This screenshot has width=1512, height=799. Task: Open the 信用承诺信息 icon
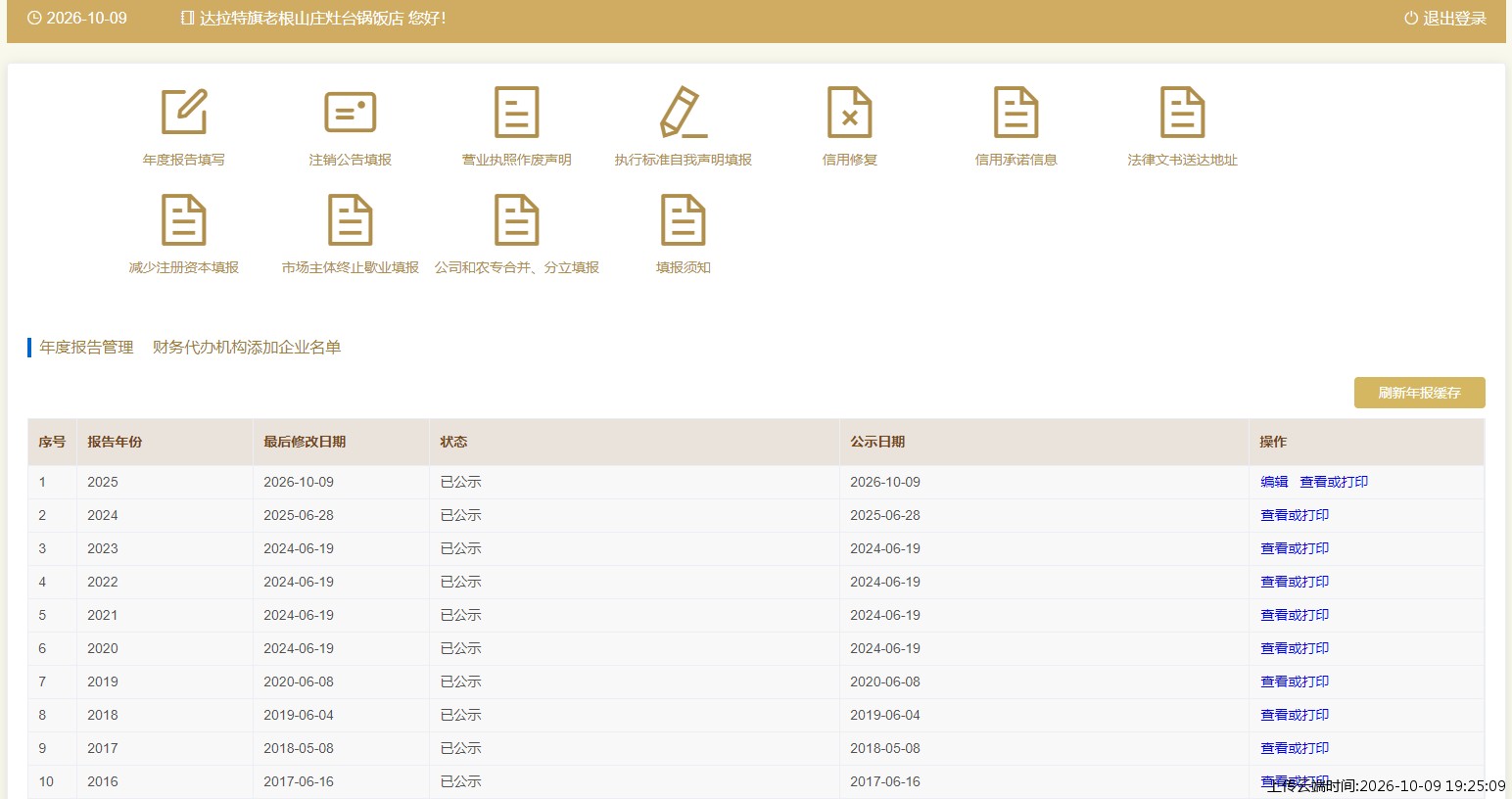[x=1016, y=112]
